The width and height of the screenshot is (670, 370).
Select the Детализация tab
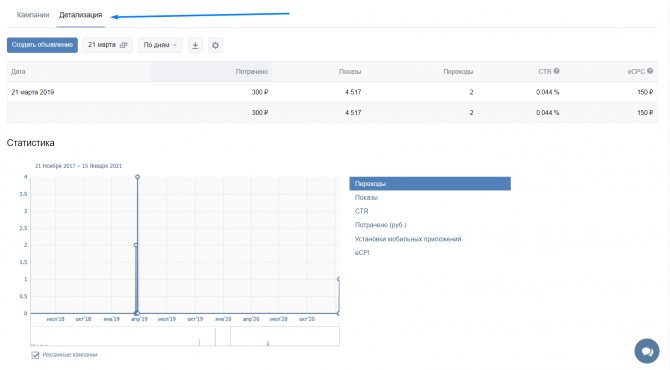[x=80, y=15]
